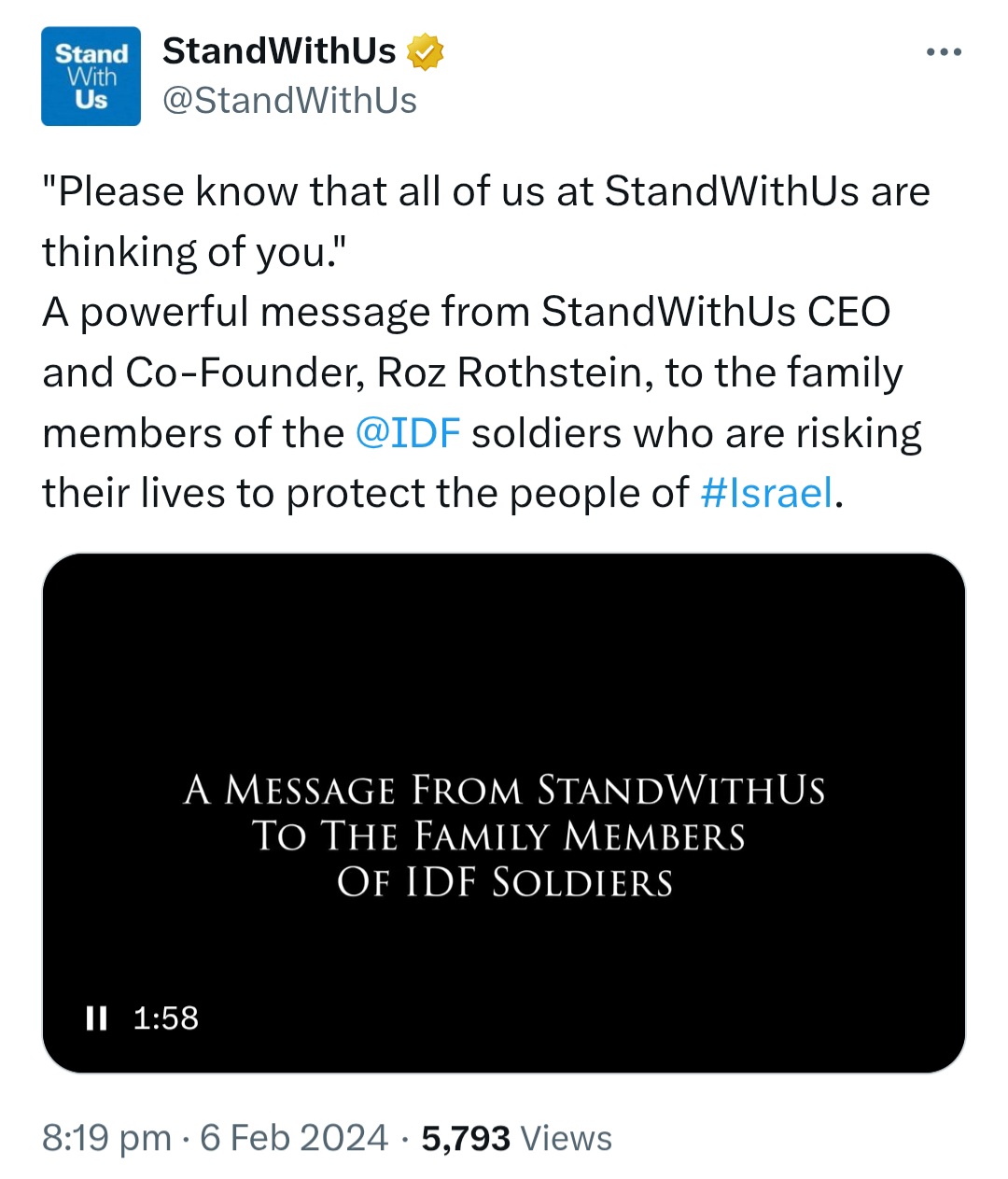Click the video title text frame
The image size is (1008, 1179).
[504, 836]
